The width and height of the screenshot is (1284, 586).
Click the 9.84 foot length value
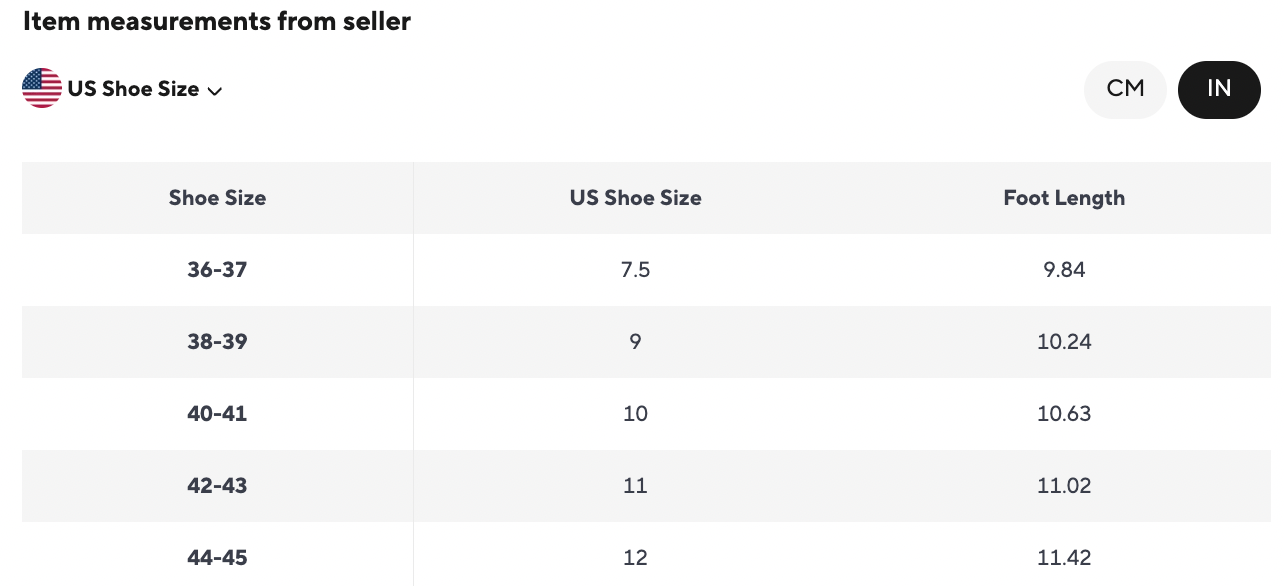pos(1063,270)
